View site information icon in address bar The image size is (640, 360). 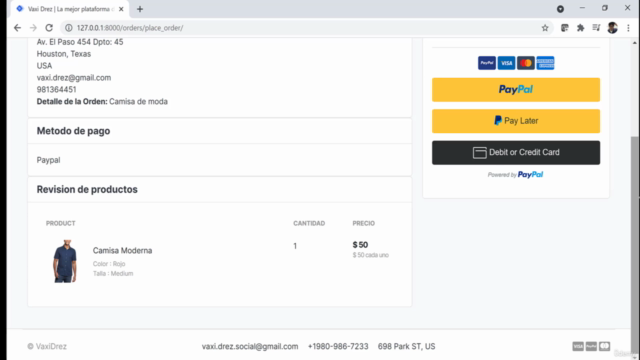pyautogui.click(x=69, y=28)
